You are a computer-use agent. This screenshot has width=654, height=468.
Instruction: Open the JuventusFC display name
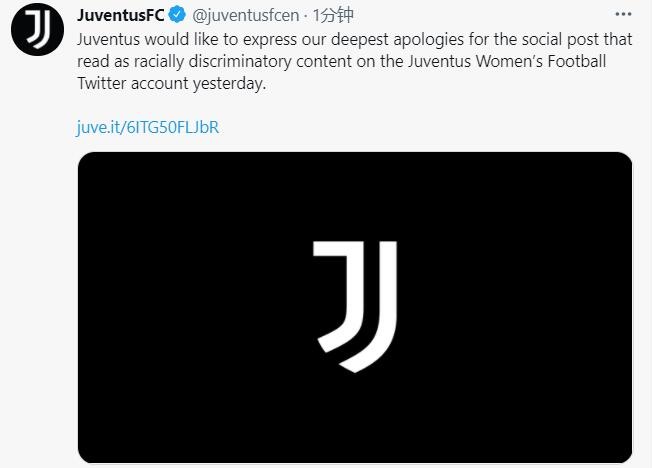[x=120, y=16]
